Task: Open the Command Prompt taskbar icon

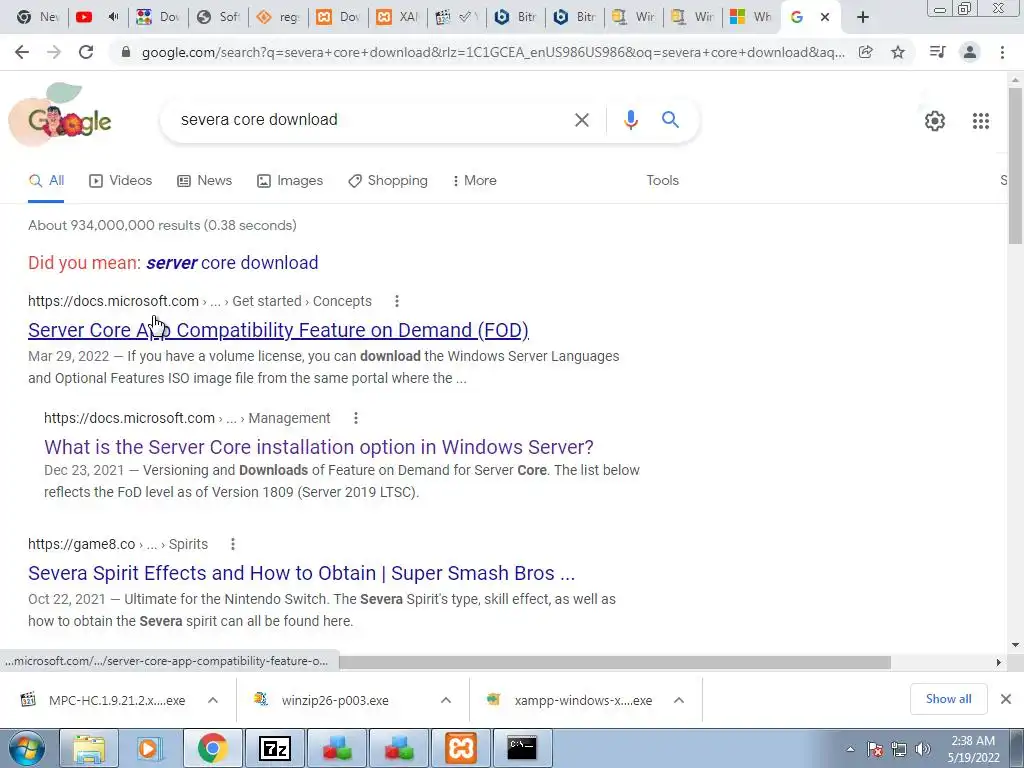Action: pyautogui.click(x=522, y=749)
